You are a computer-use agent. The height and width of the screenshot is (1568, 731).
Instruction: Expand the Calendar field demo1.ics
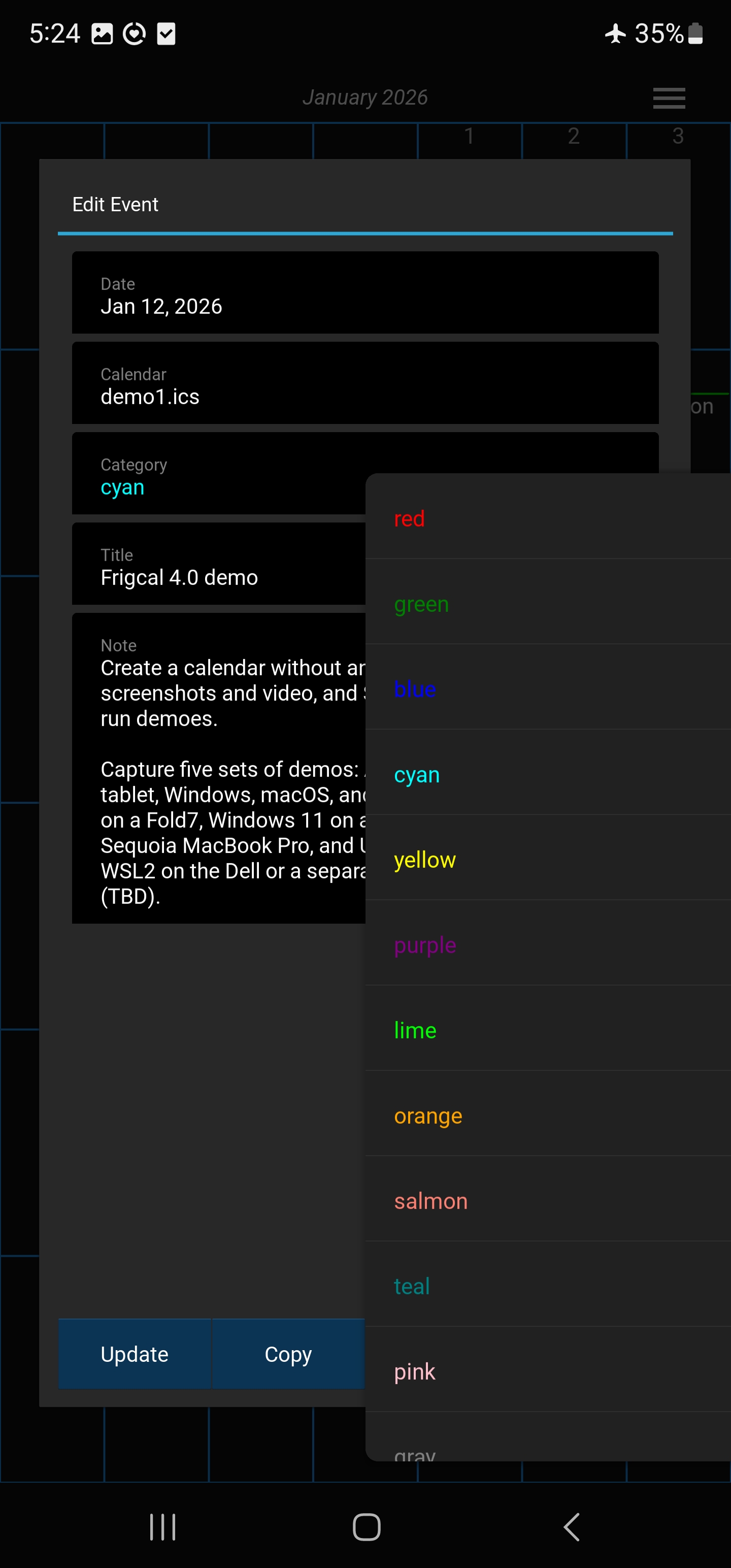click(364, 383)
